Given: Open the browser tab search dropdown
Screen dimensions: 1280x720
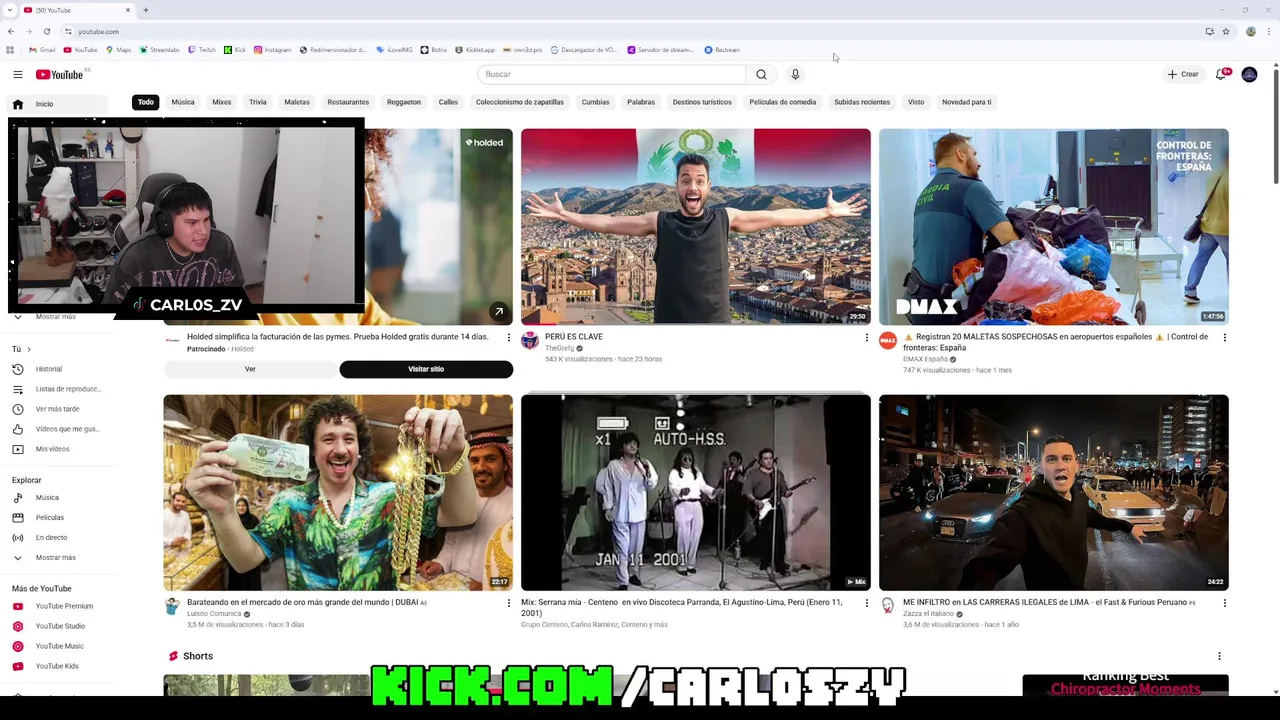Looking at the screenshot, I should click(x=11, y=10).
